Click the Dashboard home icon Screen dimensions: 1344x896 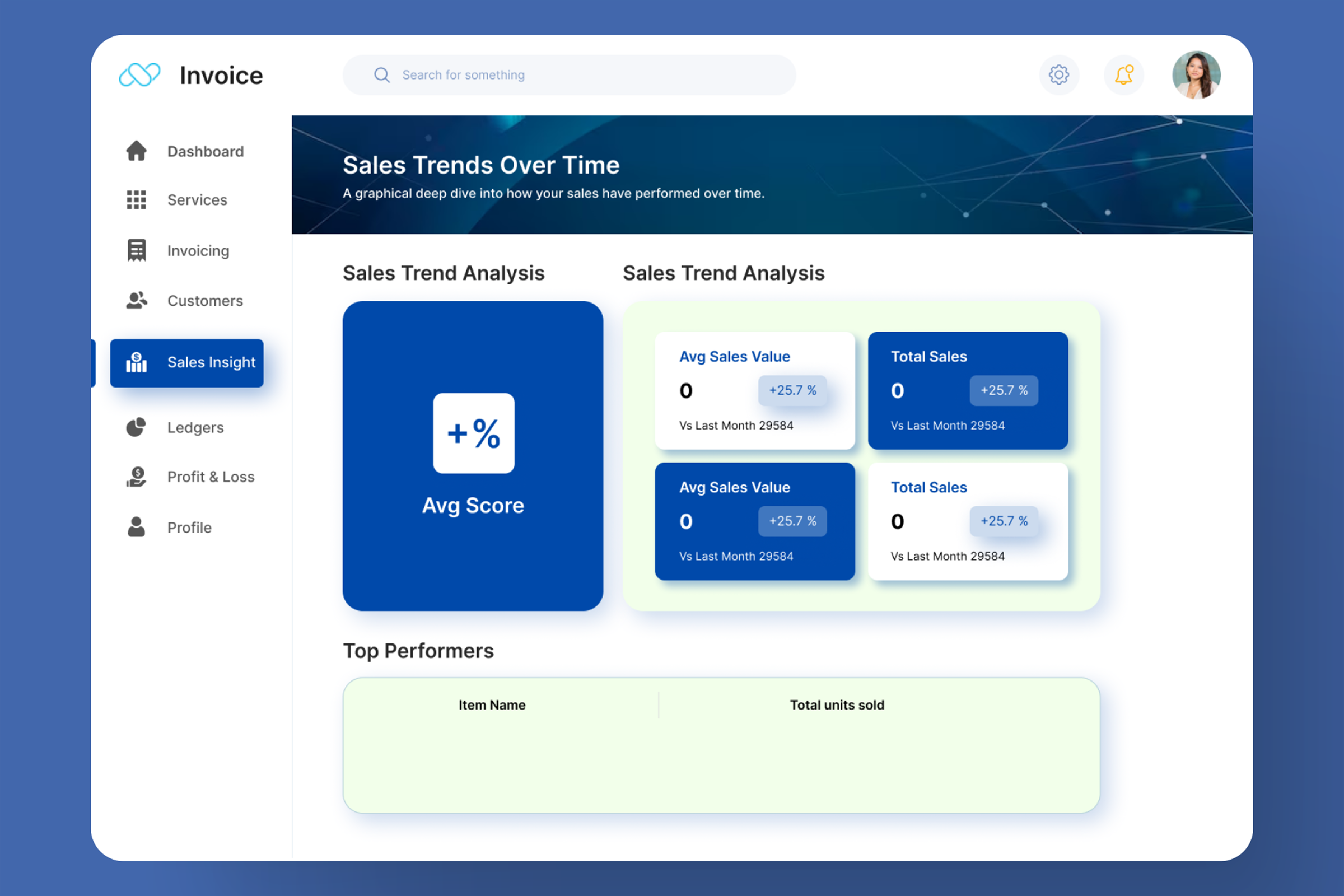pyautogui.click(x=136, y=151)
